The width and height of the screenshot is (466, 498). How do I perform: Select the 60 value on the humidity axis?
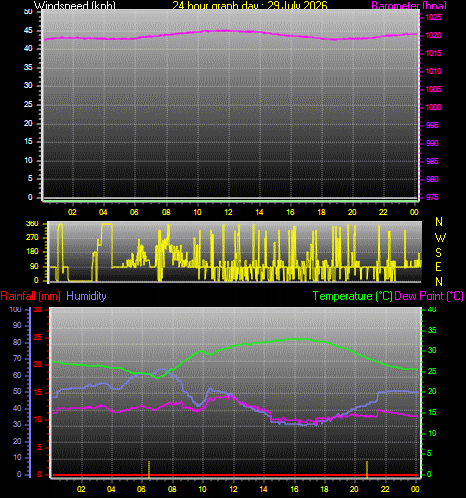17,375
